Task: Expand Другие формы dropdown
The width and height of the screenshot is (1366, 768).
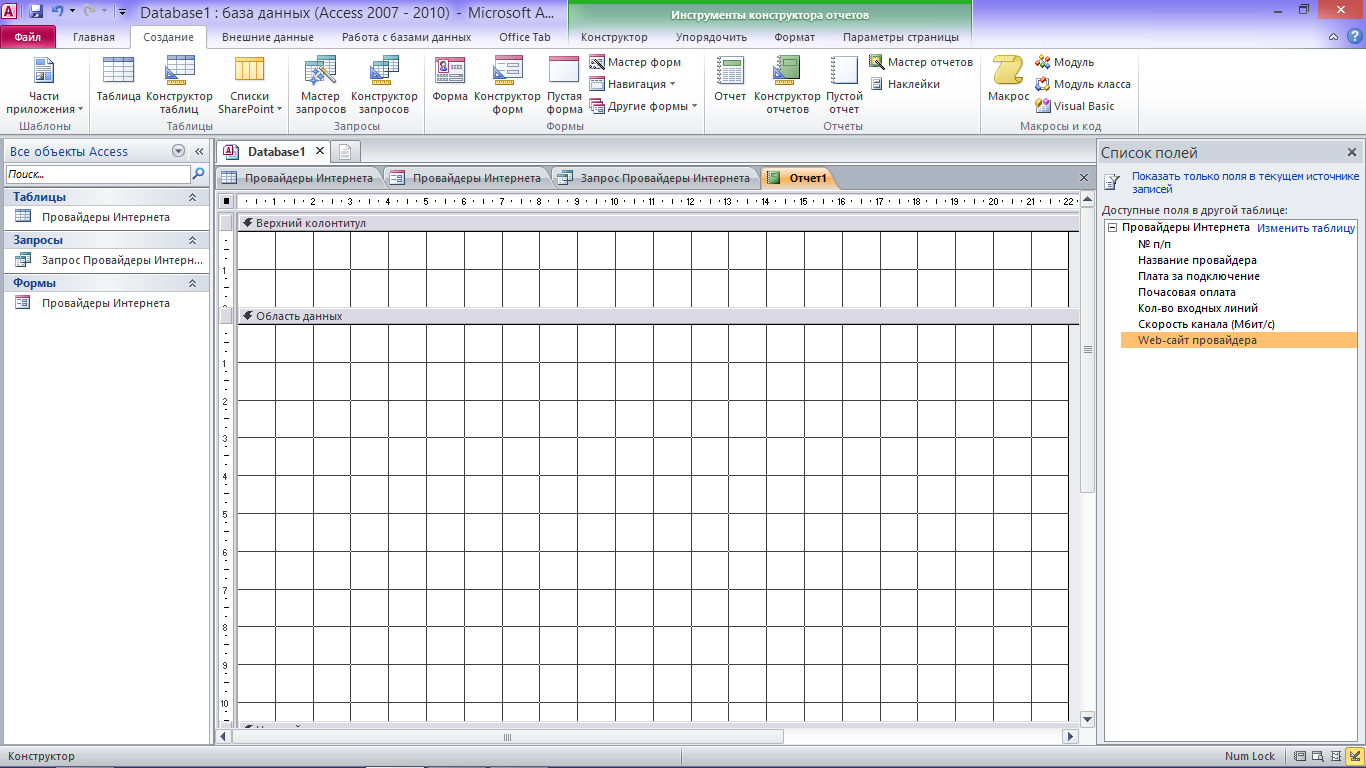Action: coord(644,106)
